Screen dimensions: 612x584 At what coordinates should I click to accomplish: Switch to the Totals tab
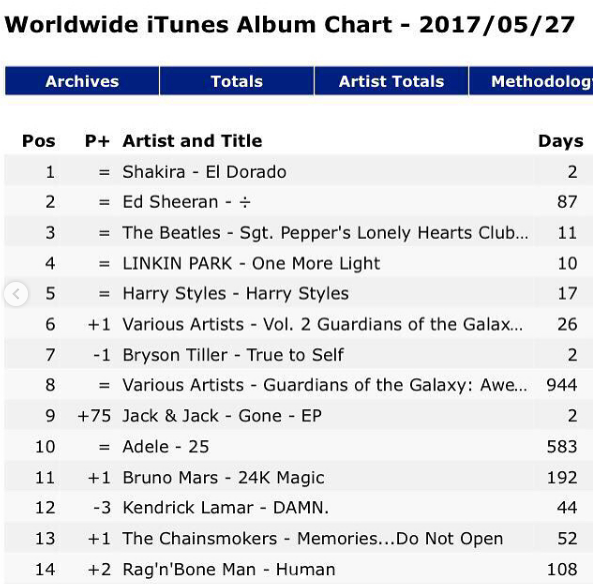(237, 82)
